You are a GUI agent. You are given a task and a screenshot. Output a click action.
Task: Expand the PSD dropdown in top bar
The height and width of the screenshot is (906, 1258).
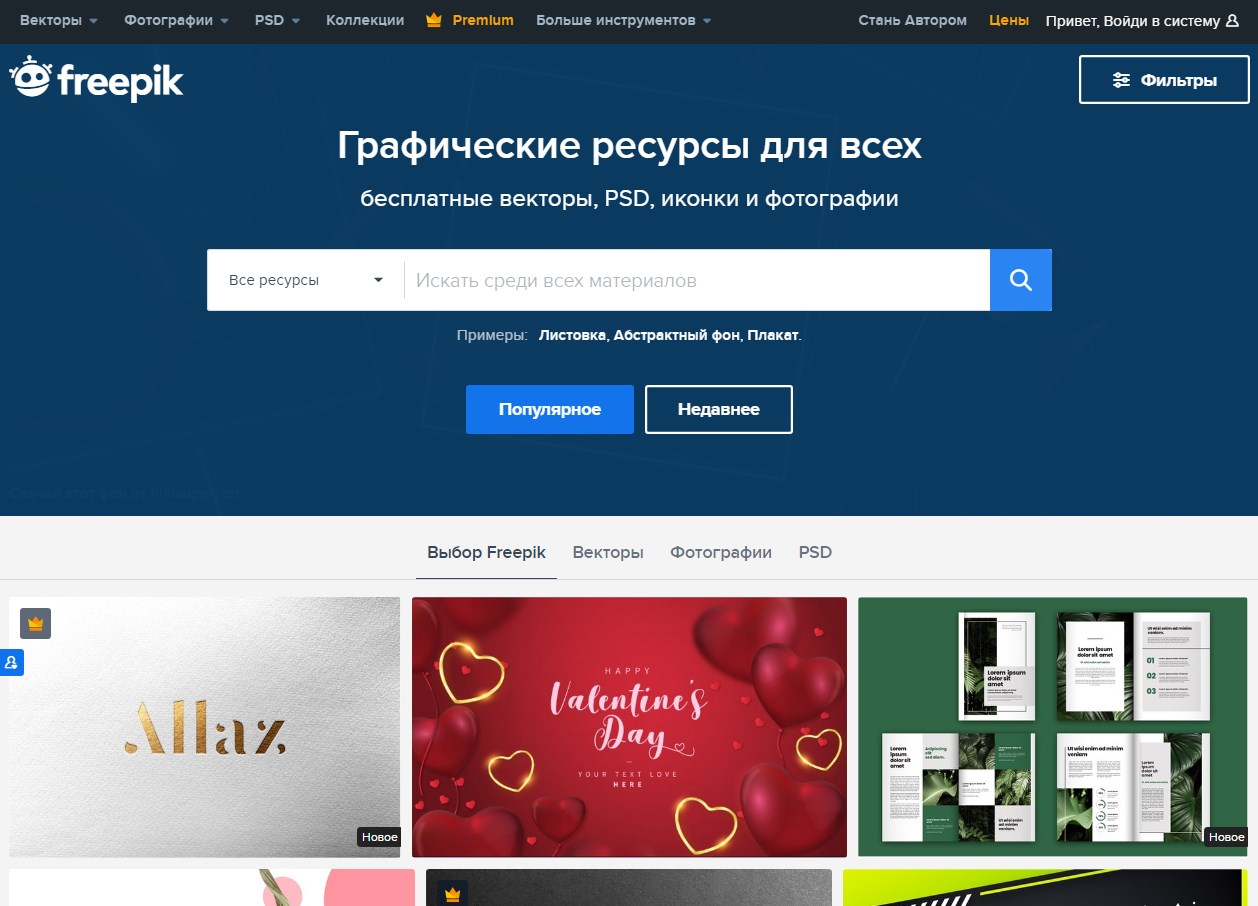(x=278, y=20)
